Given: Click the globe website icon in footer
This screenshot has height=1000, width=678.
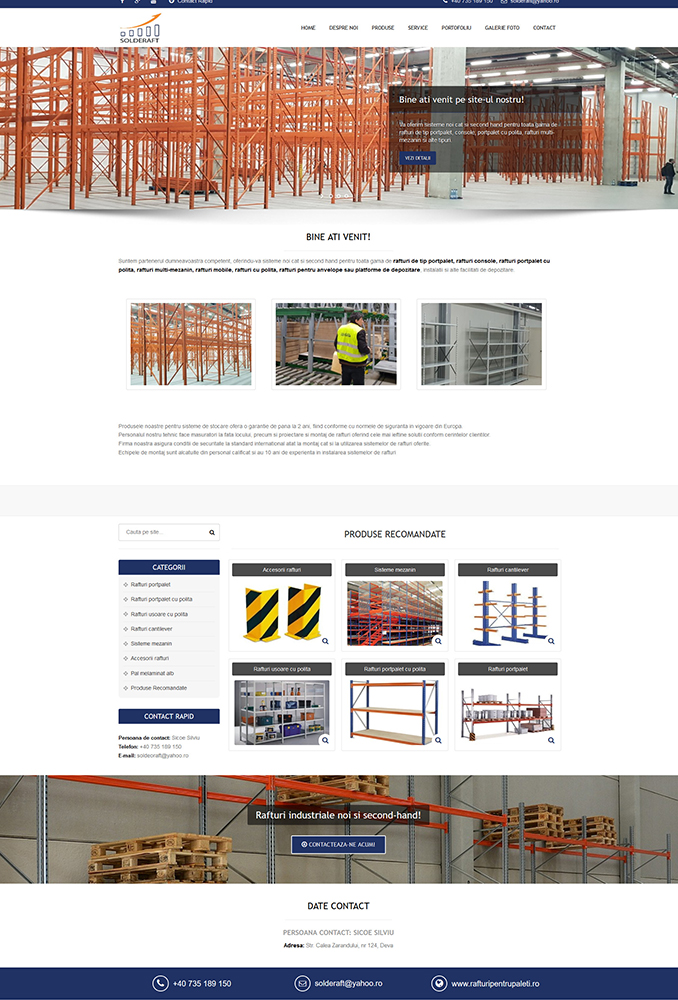Looking at the screenshot, I should (440, 984).
